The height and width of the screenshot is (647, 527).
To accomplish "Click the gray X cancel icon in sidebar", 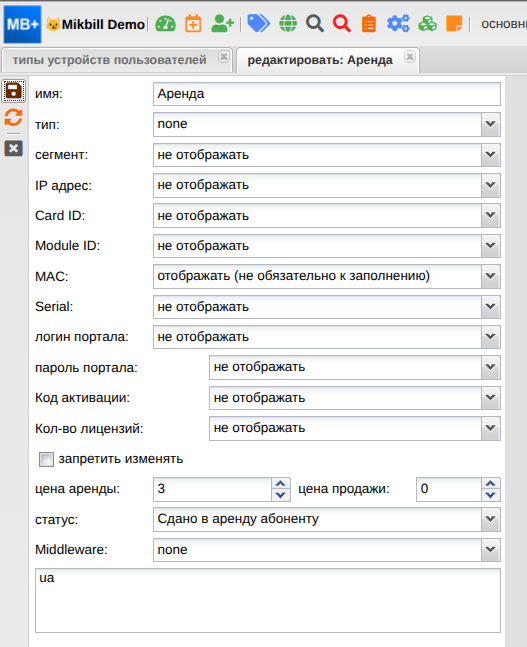I will tap(14, 148).
